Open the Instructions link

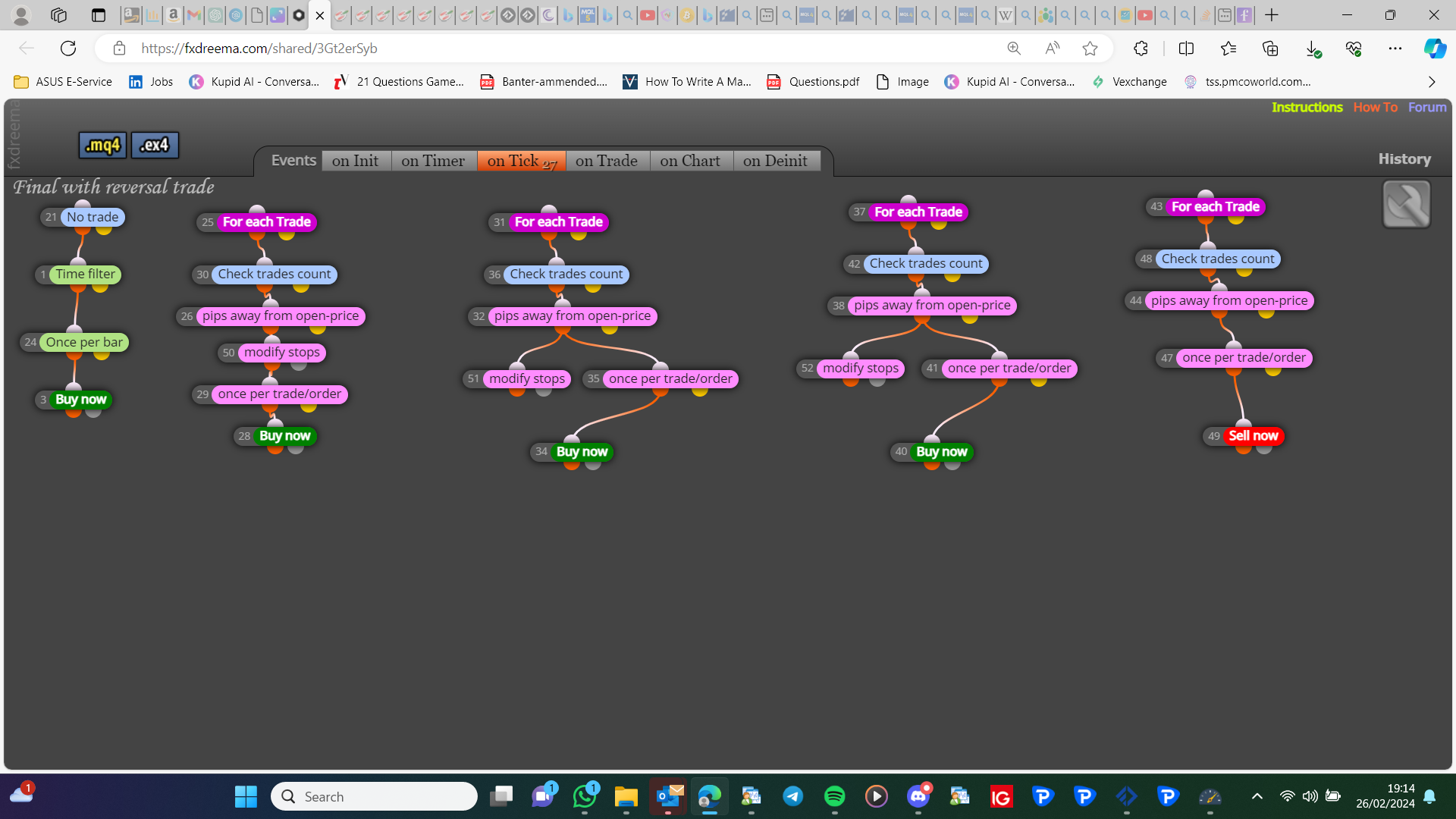1307,108
